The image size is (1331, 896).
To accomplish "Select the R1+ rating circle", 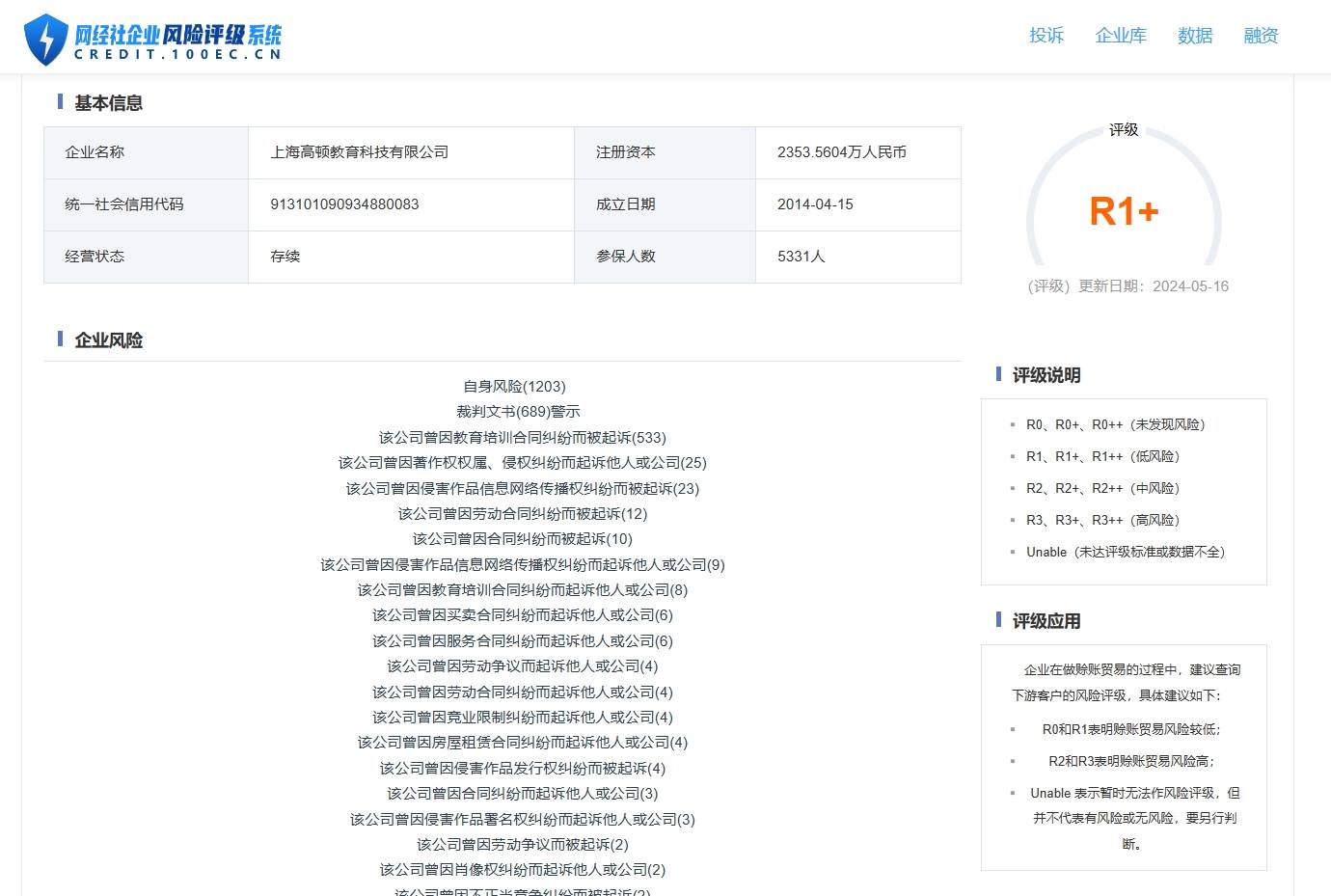I will pos(1124,210).
